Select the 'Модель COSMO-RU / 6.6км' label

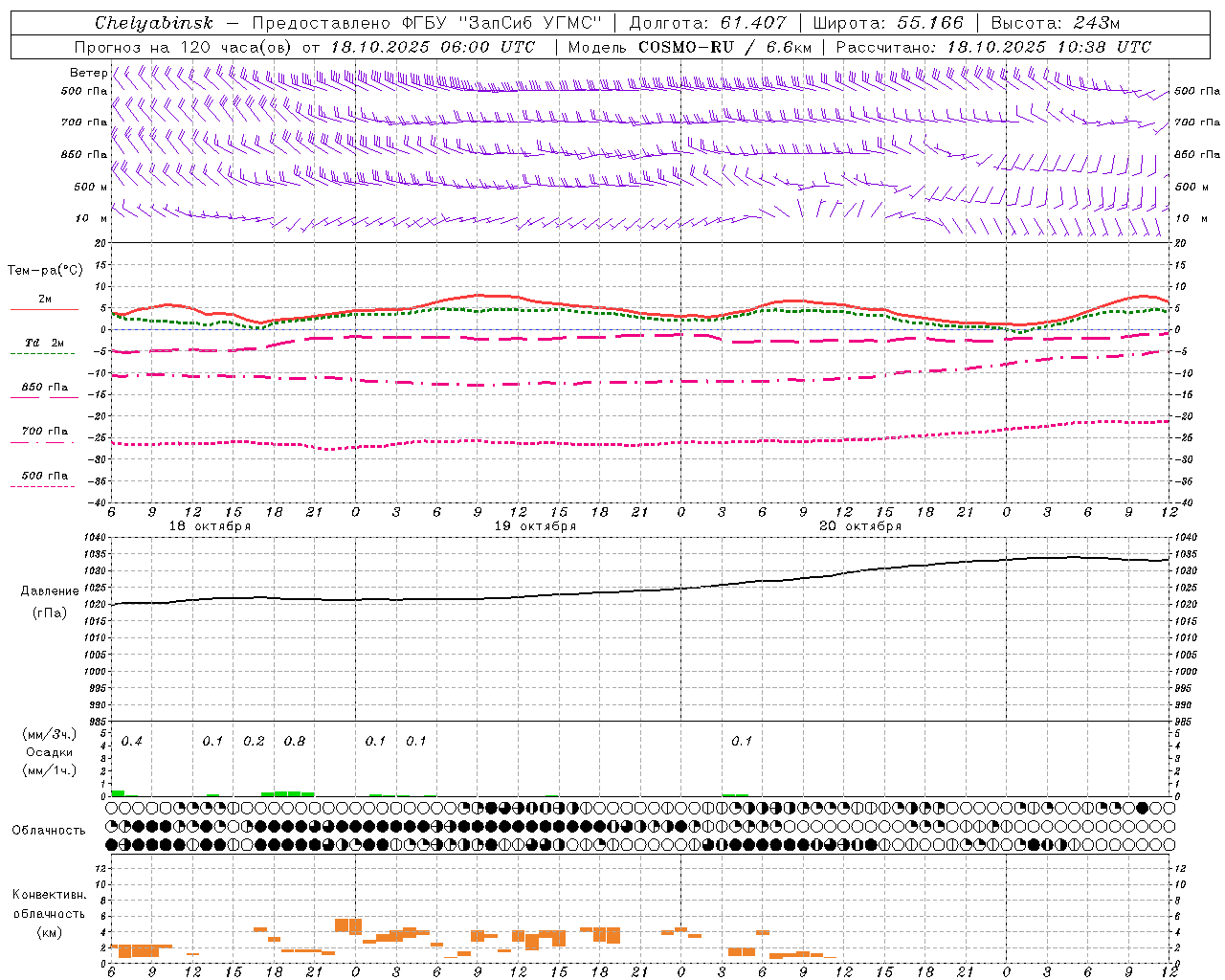coord(690,47)
